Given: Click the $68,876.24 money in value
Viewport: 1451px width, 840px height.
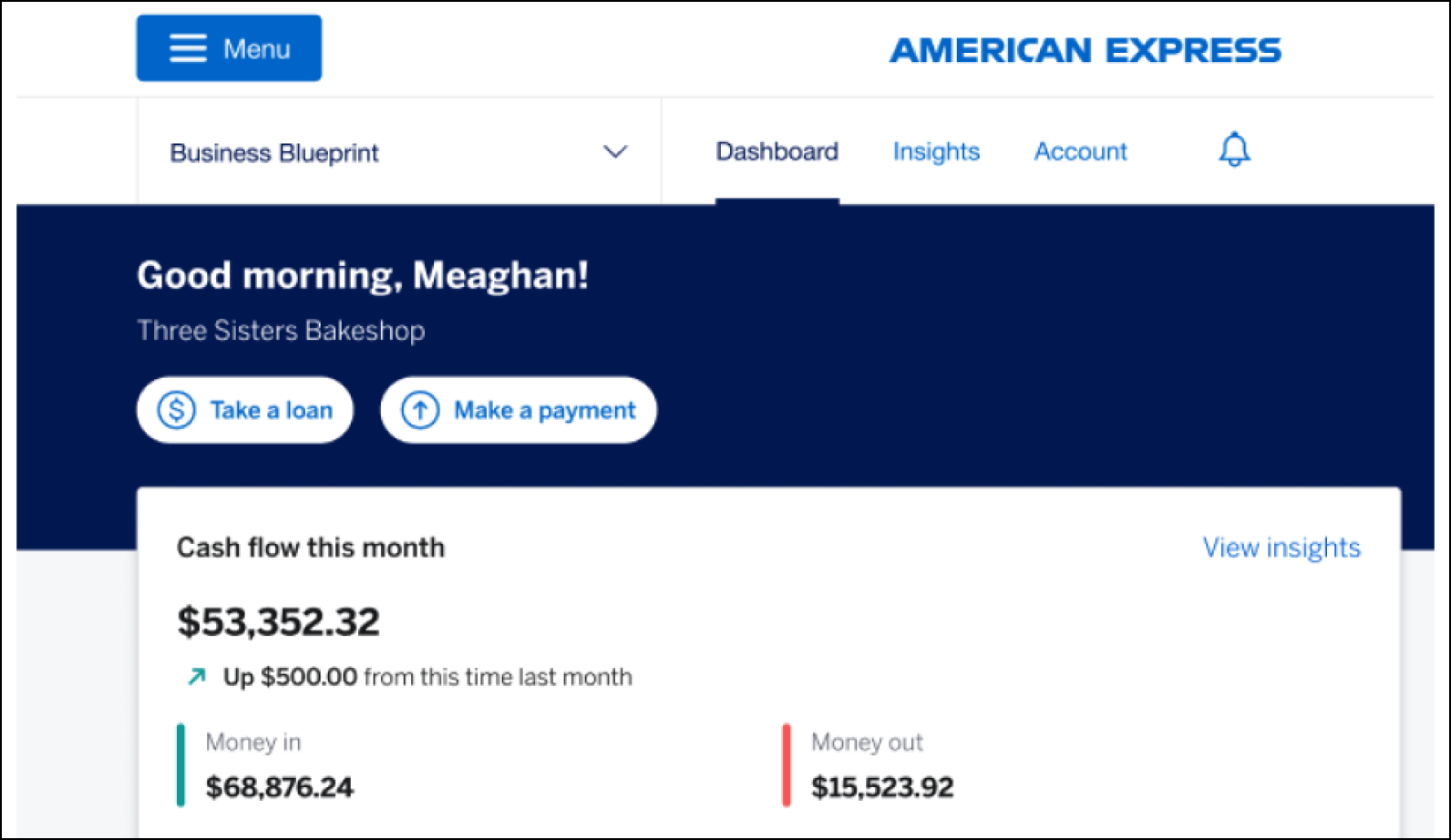Looking at the screenshot, I should (279, 787).
